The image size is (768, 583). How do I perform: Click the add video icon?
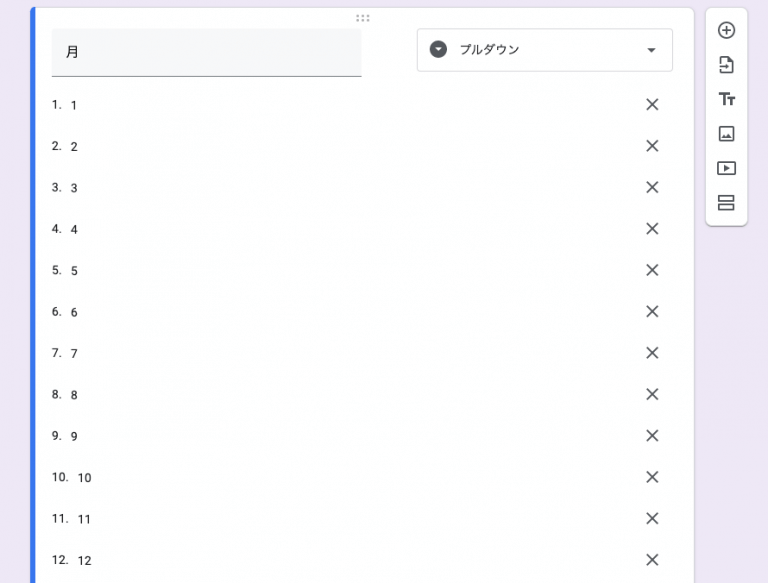(726, 168)
